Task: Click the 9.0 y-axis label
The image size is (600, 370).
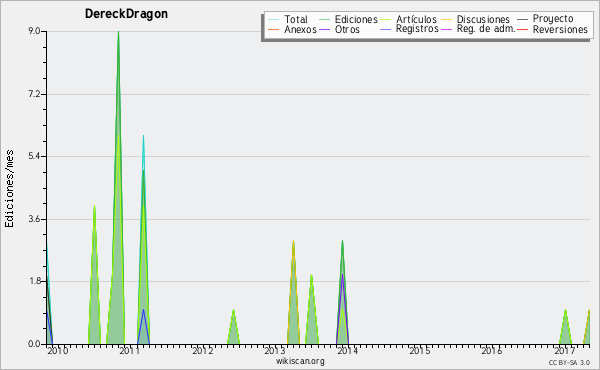Action: pyautogui.click(x=34, y=31)
